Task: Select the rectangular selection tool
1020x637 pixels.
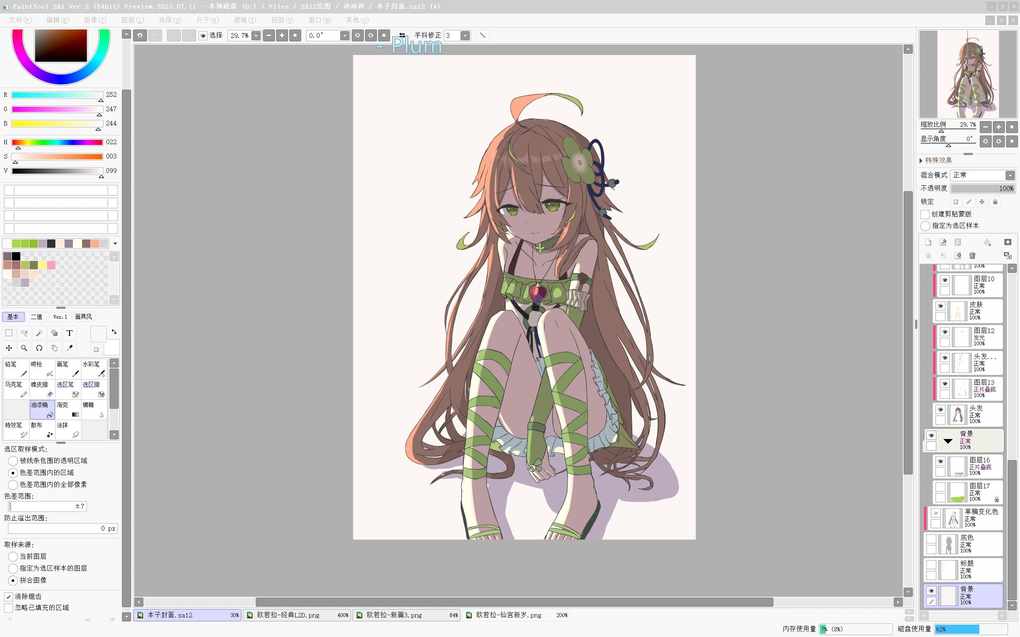Action: 9,332
